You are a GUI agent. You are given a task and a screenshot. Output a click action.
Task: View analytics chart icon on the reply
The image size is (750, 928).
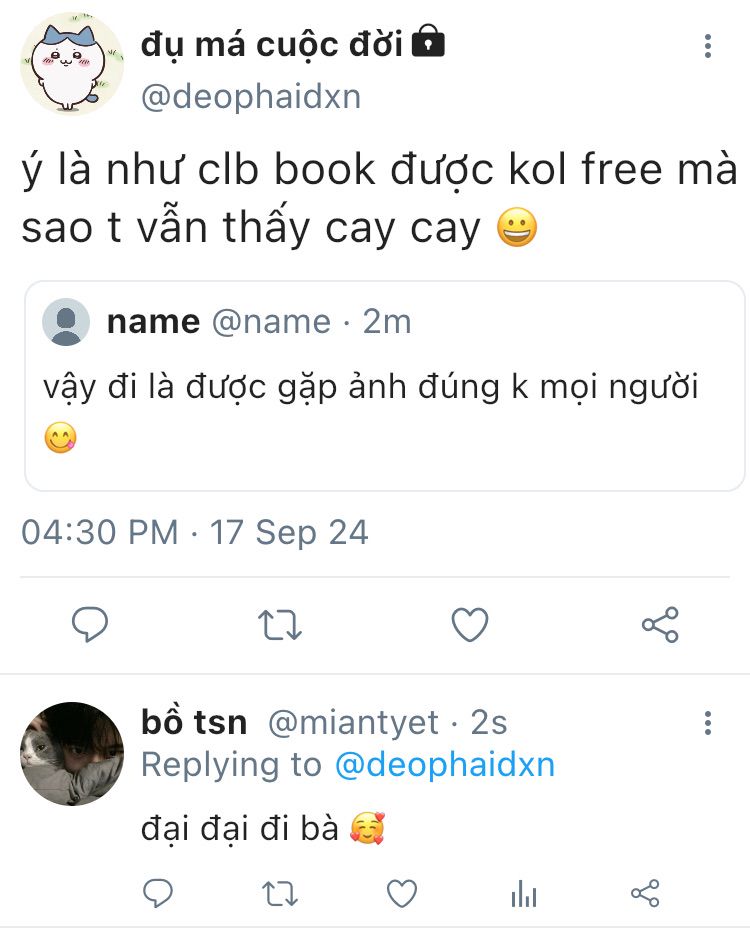[524, 893]
